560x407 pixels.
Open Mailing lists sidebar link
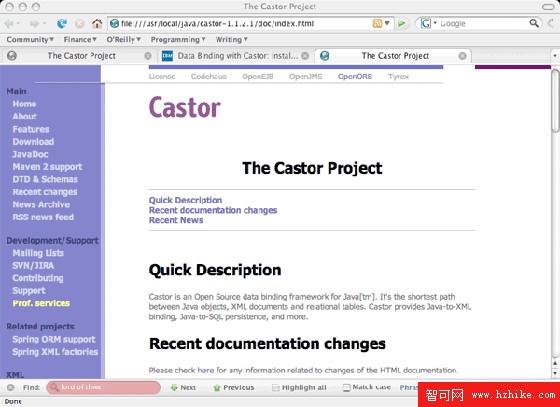point(38,253)
